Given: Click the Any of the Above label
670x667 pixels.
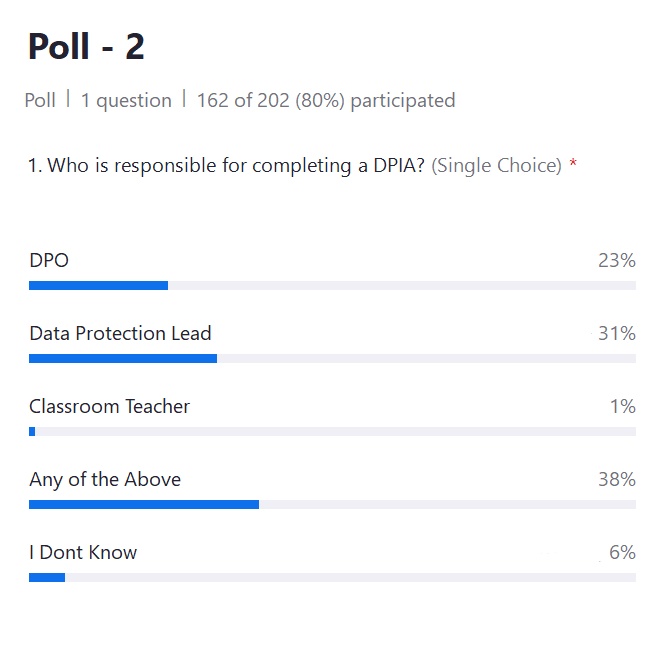Looking at the screenshot, I should [x=105, y=479].
